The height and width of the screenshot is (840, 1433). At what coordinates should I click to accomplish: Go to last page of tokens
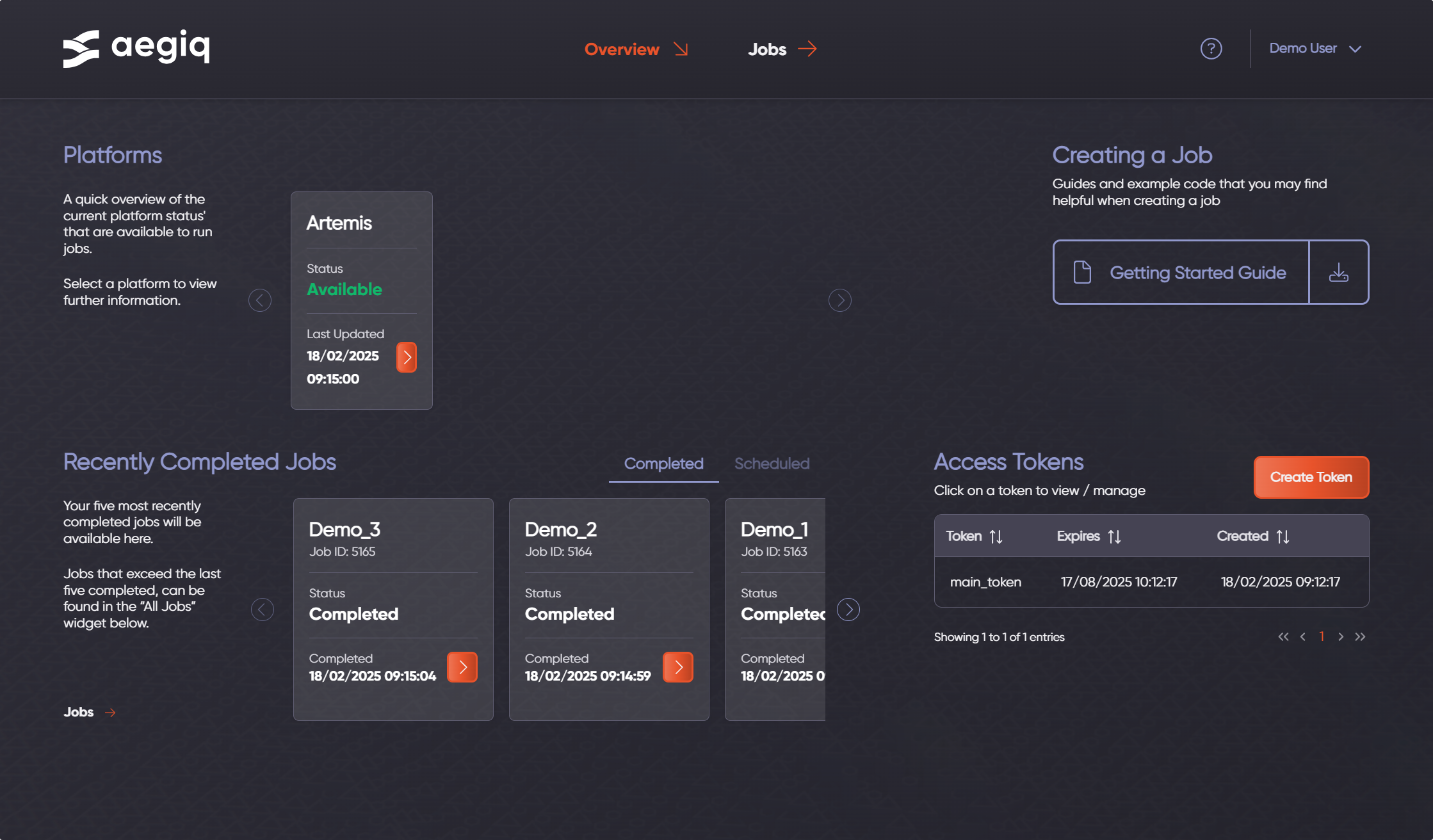coord(1361,636)
